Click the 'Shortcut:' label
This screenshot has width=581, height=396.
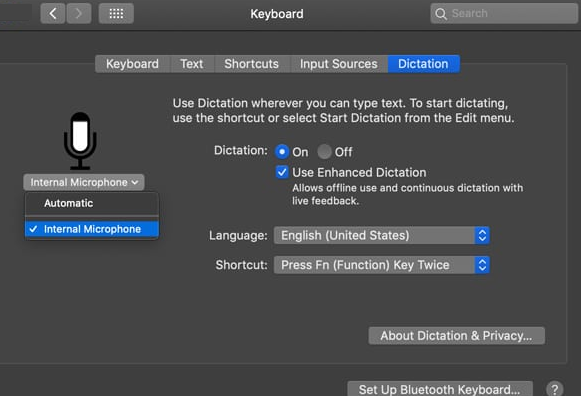pos(242,265)
